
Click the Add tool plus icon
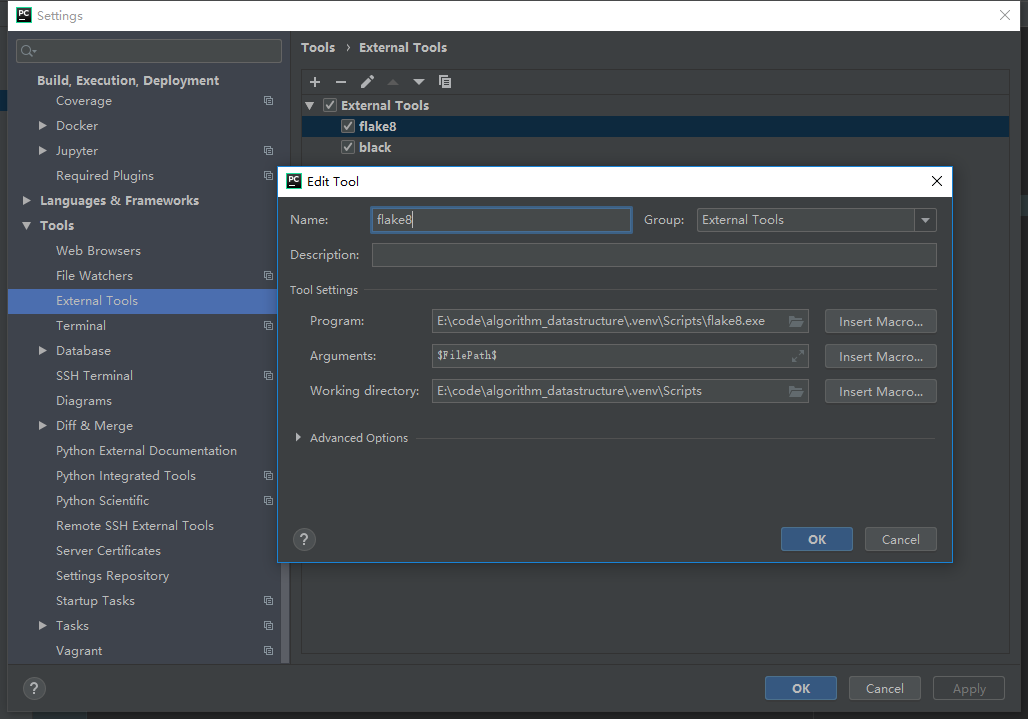(315, 82)
